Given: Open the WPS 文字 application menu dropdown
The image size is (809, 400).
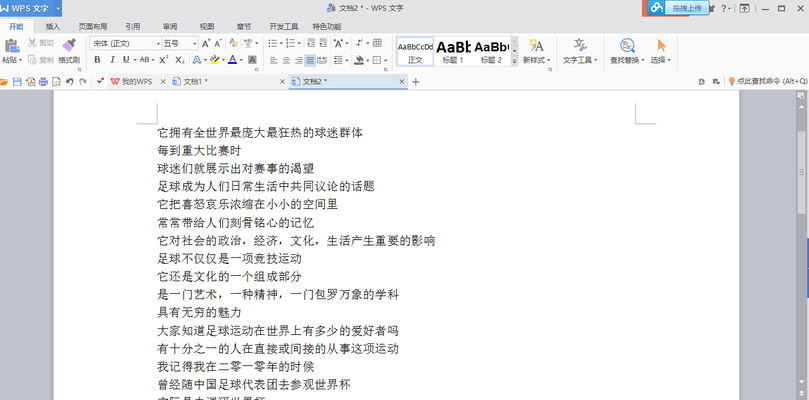Looking at the screenshot, I should pos(58,8).
